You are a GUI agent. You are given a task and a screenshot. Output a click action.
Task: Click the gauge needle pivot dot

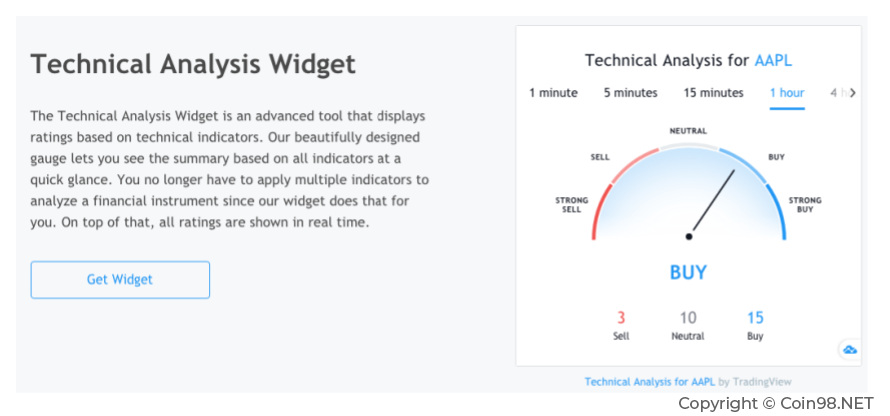[688, 237]
